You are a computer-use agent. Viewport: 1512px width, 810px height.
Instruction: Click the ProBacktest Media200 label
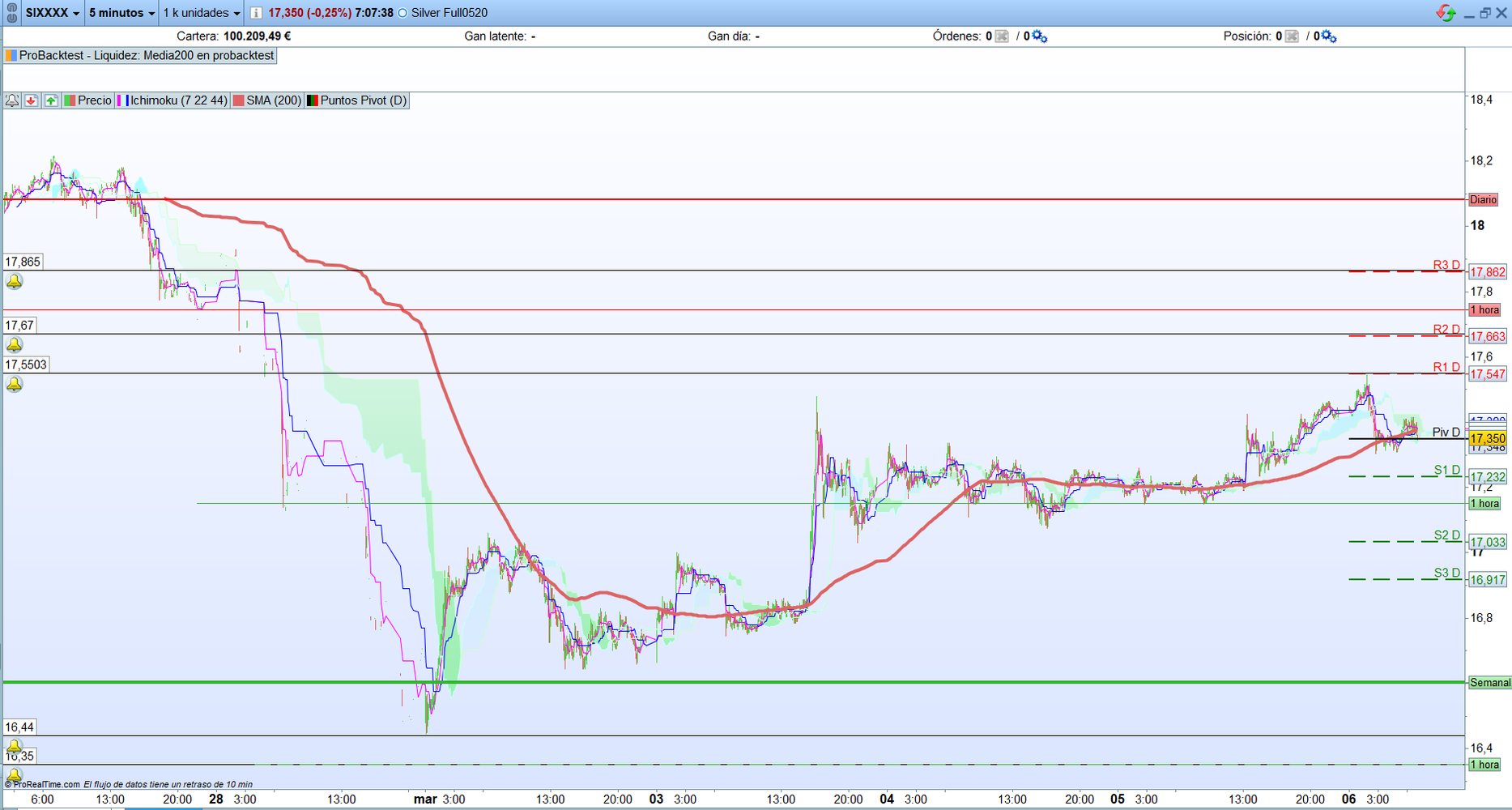[x=141, y=56]
